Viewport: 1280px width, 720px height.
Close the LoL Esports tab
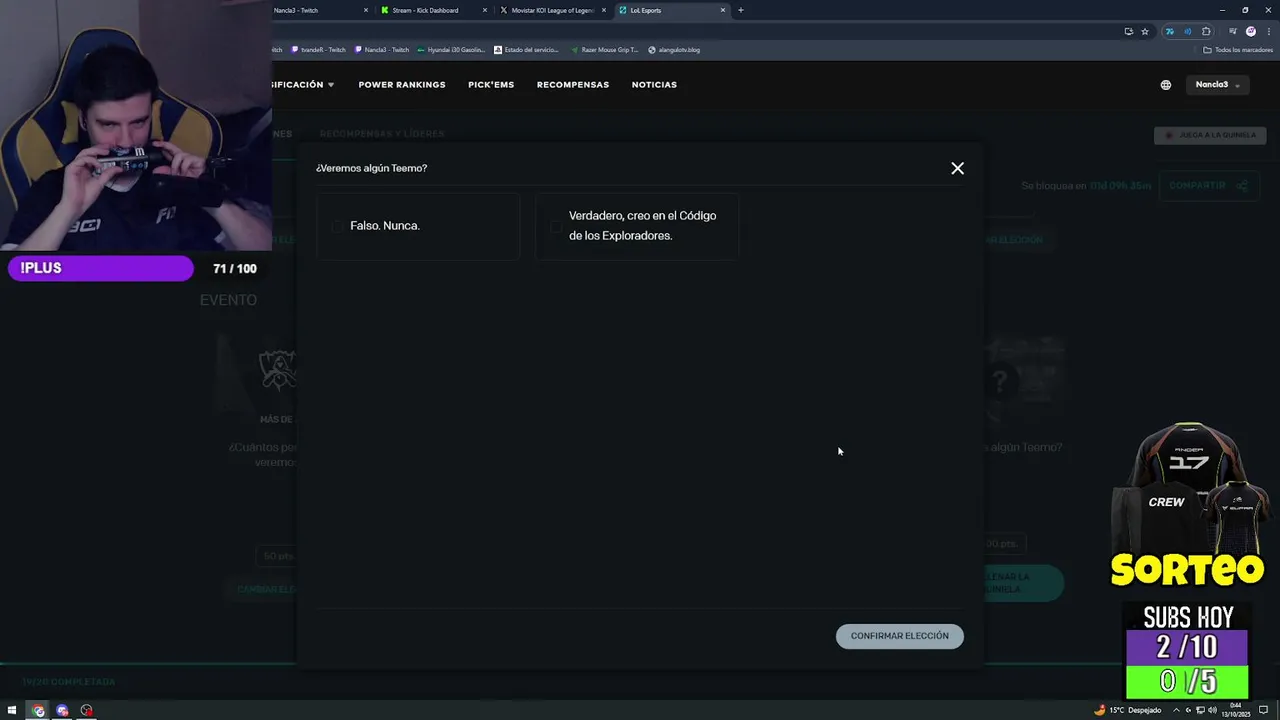(x=723, y=10)
